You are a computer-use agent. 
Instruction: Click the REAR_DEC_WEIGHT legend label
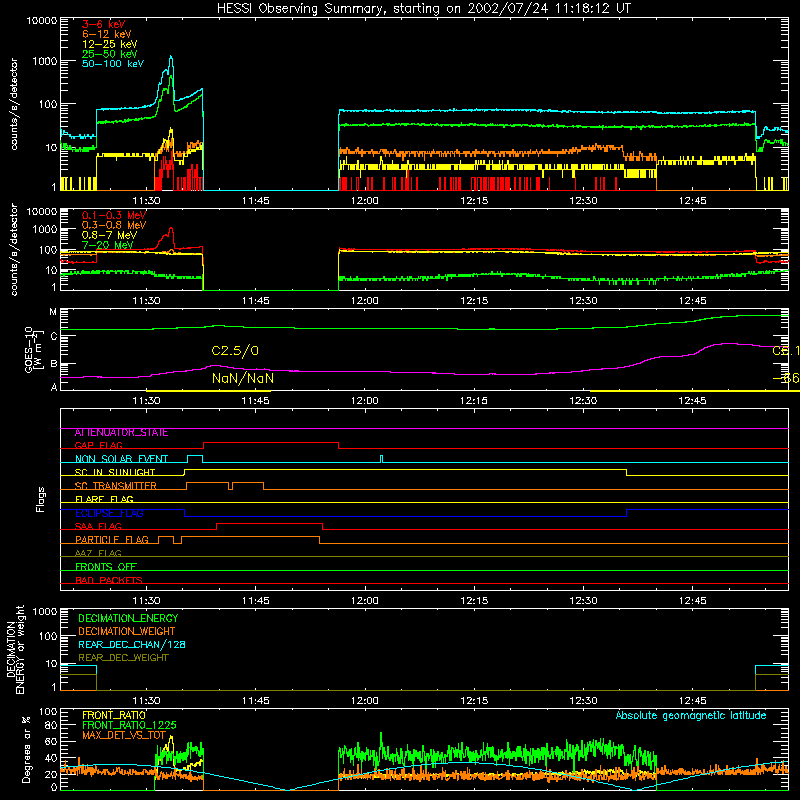123,658
